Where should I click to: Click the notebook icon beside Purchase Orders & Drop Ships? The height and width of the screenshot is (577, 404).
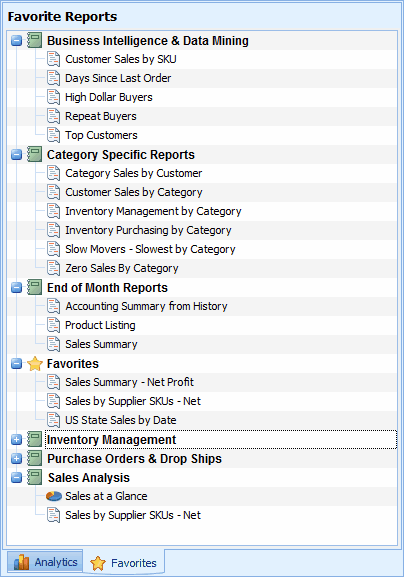(35, 459)
